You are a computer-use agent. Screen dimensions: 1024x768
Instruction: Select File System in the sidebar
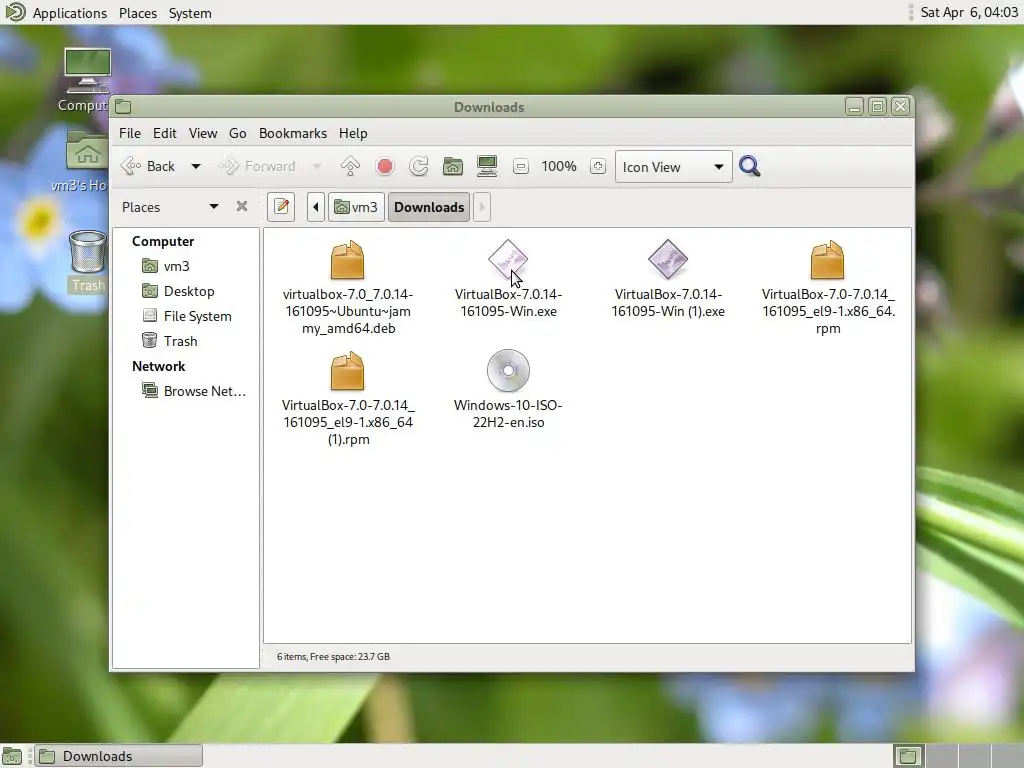click(x=197, y=316)
